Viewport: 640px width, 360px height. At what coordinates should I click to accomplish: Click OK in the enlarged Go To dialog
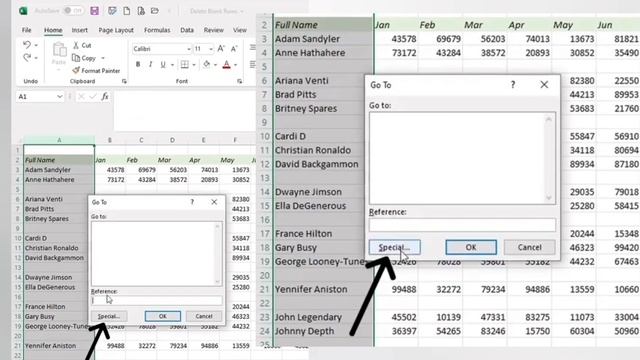click(471, 247)
